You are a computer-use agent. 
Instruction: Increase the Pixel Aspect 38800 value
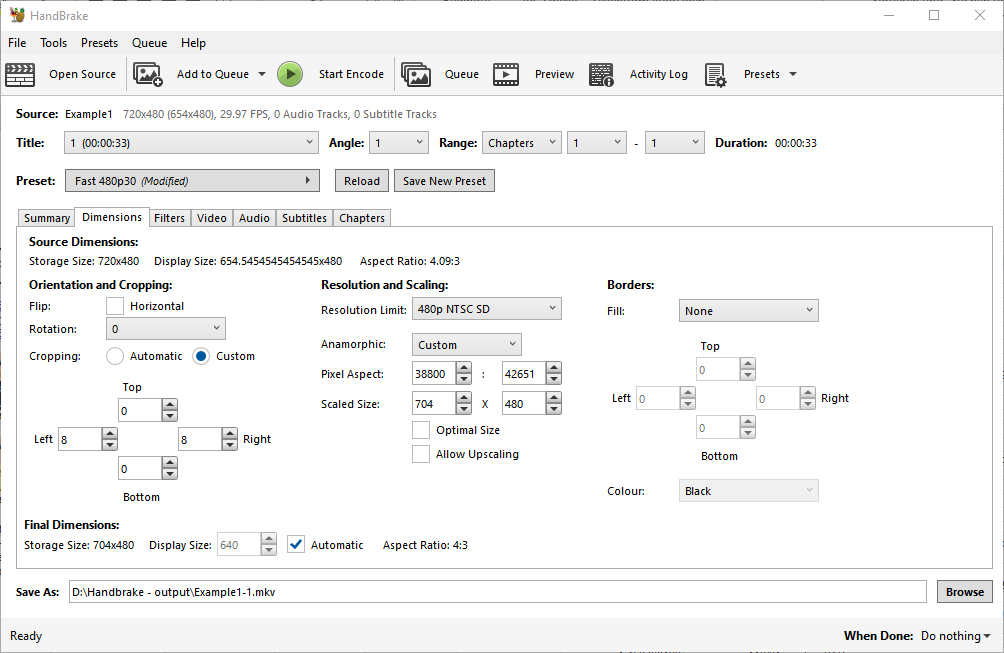[464, 368]
